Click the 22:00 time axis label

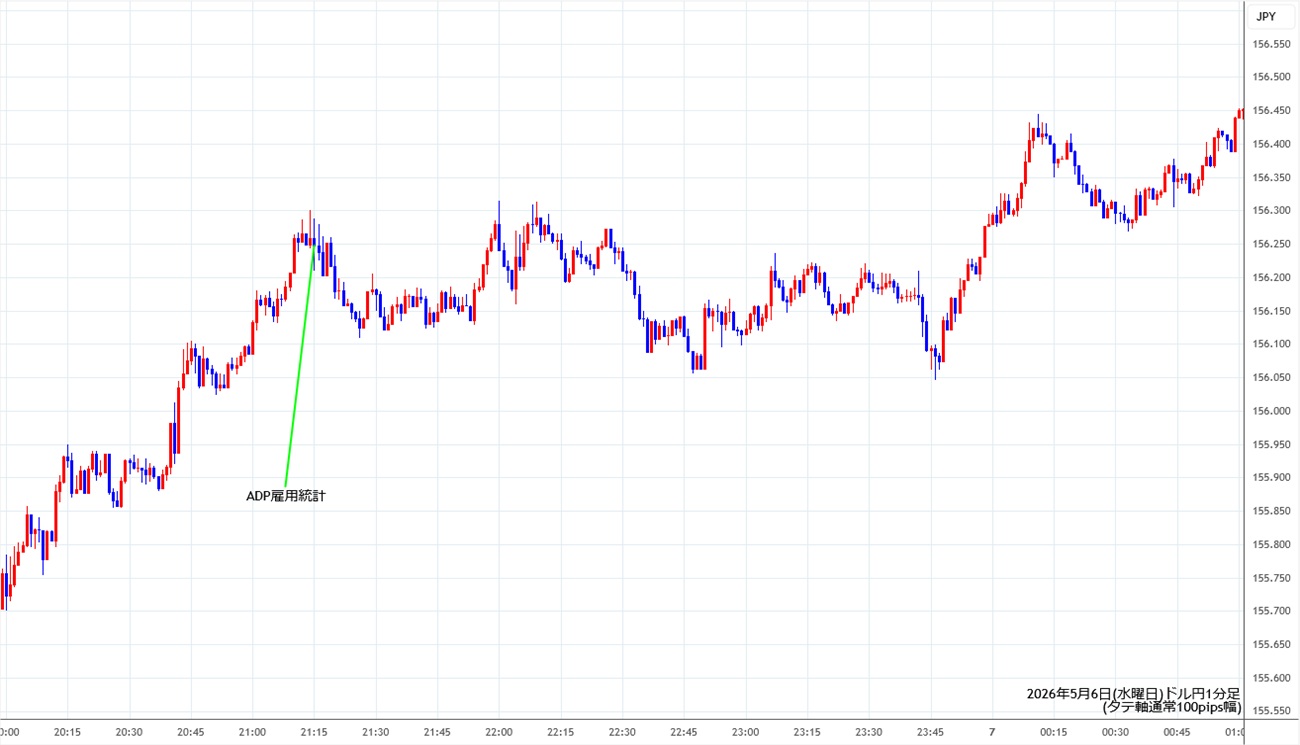pyautogui.click(x=498, y=732)
